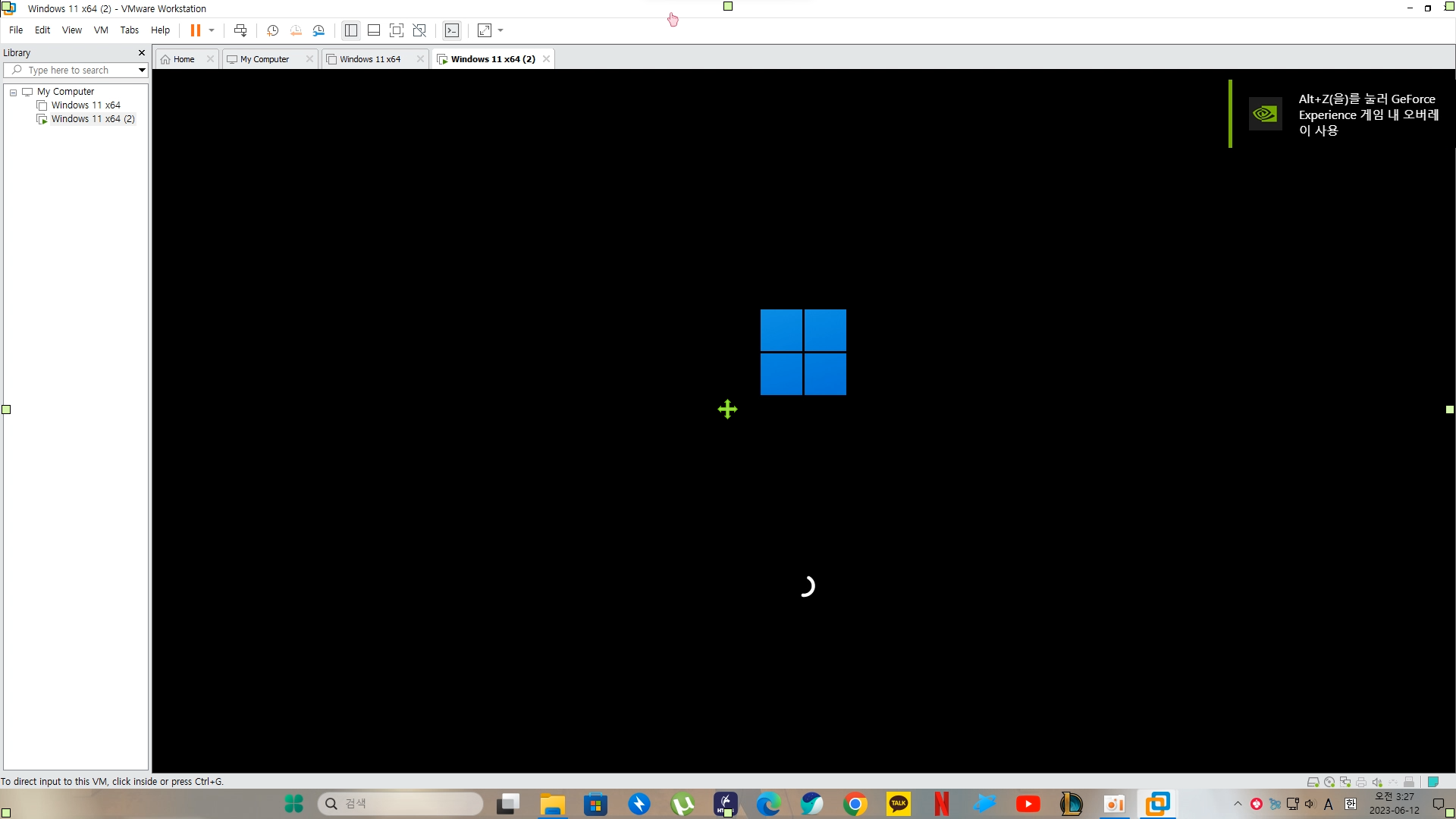Image resolution: width=1456 pixels, height=819 pixels.
Task: Select Windows 11 x64 in library
Action: [x=86, y=105]
